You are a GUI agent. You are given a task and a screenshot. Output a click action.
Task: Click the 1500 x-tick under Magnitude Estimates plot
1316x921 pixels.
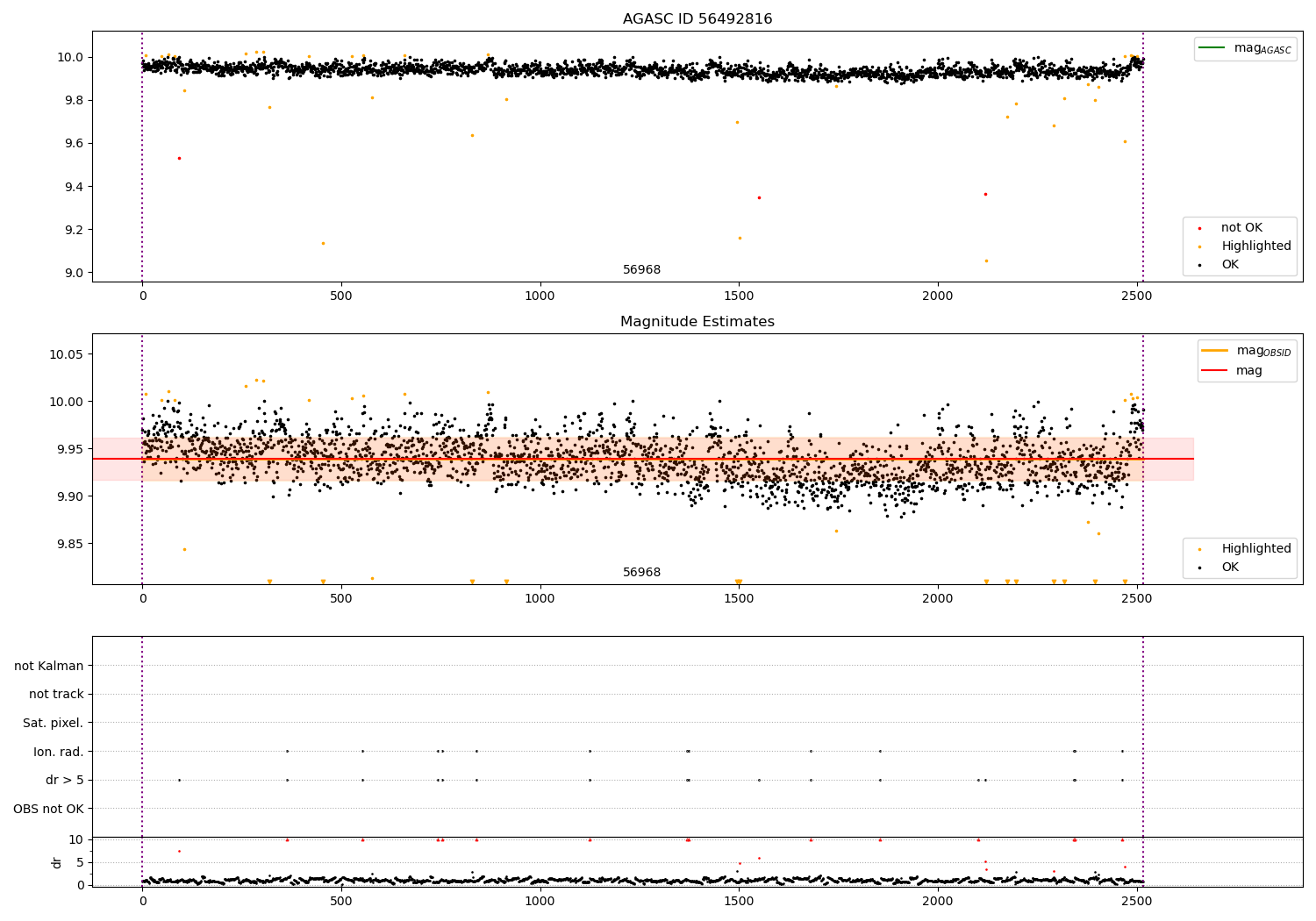[739, 598]
